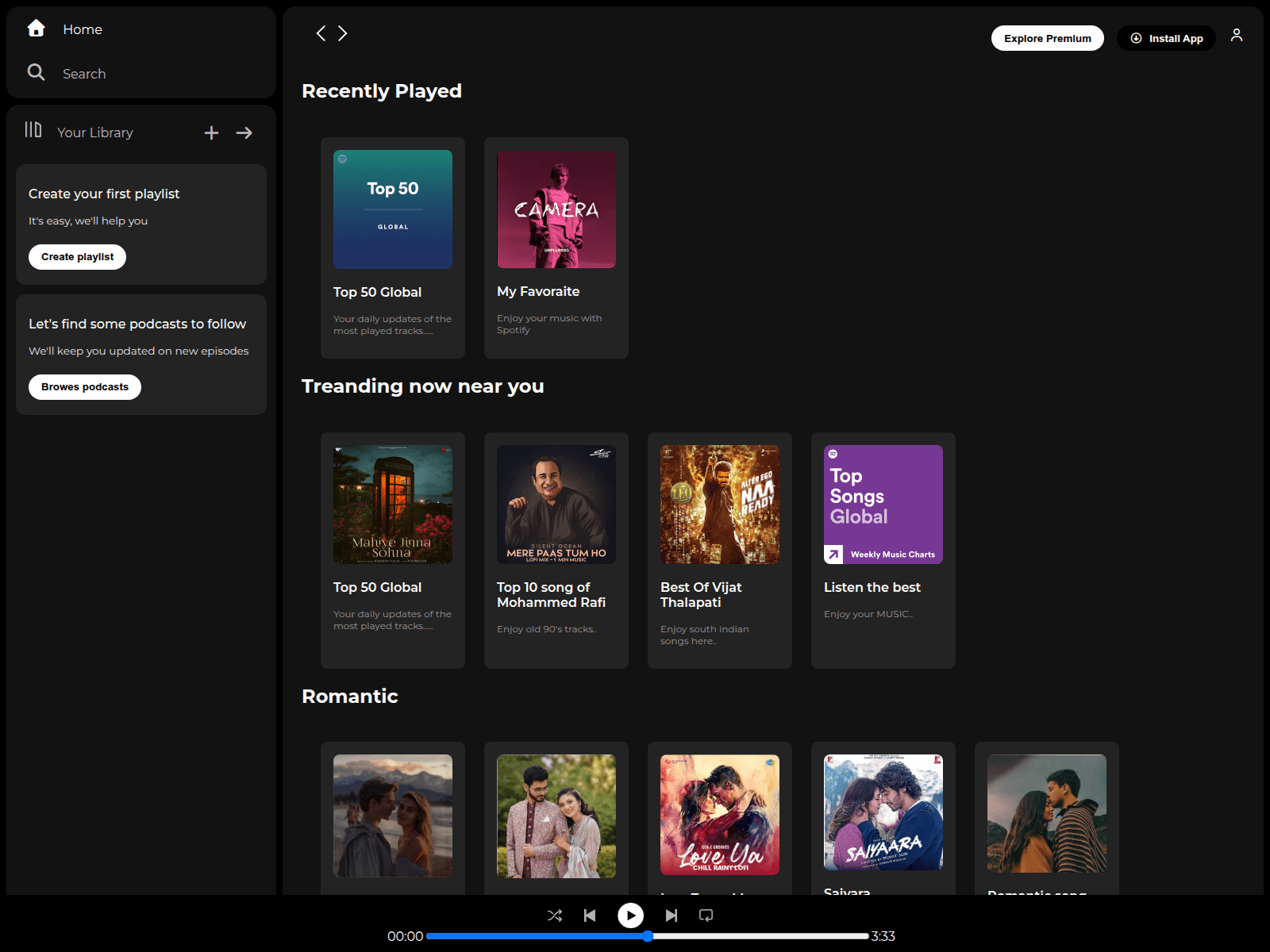Viewport: 1270px width, 952px height.
Task: Open Saiyaara romantic cover art
Action: coord(883,812)
